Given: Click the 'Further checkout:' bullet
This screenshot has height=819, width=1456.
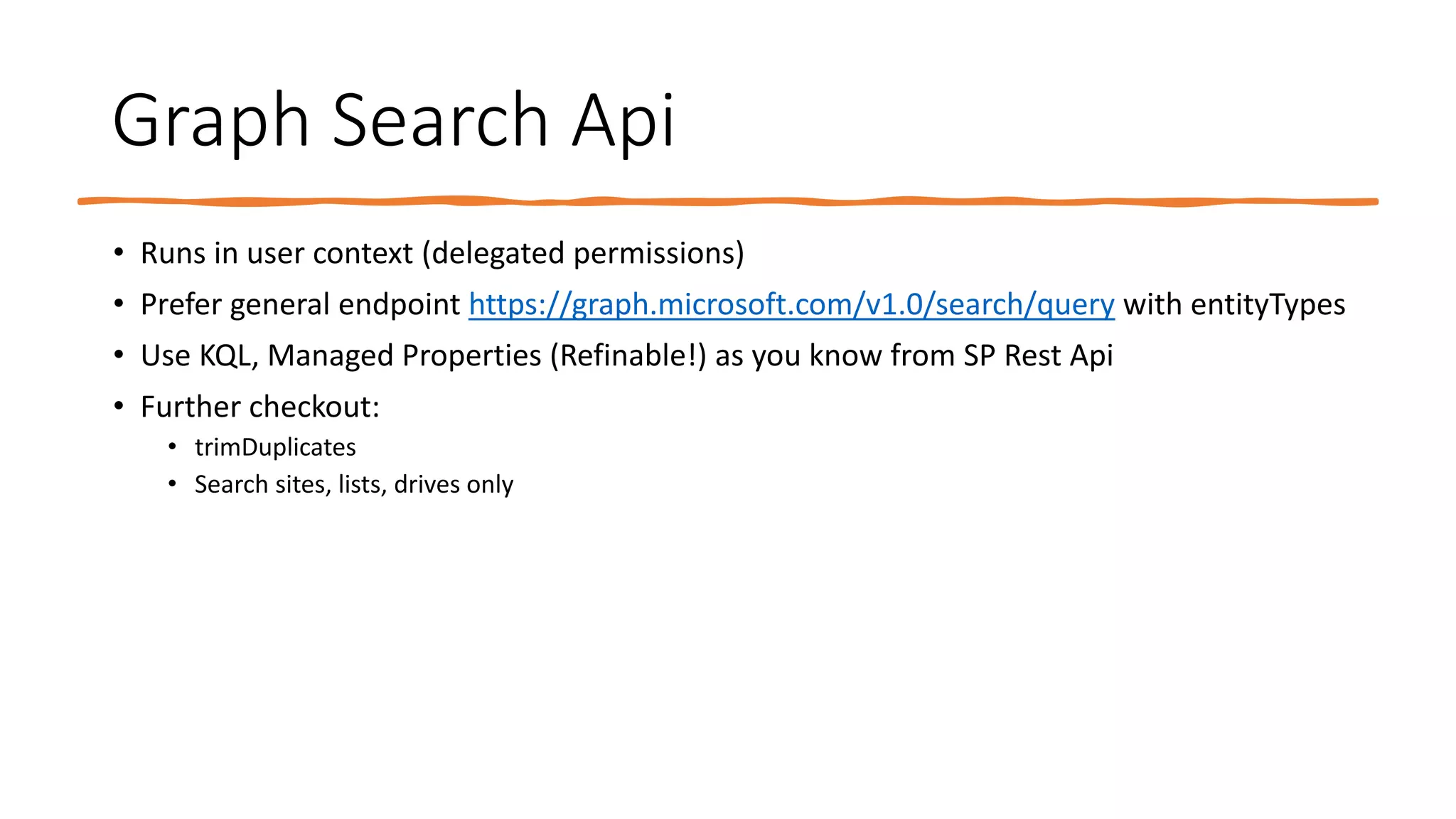Looking at the screenshot, I should (259, 407).
